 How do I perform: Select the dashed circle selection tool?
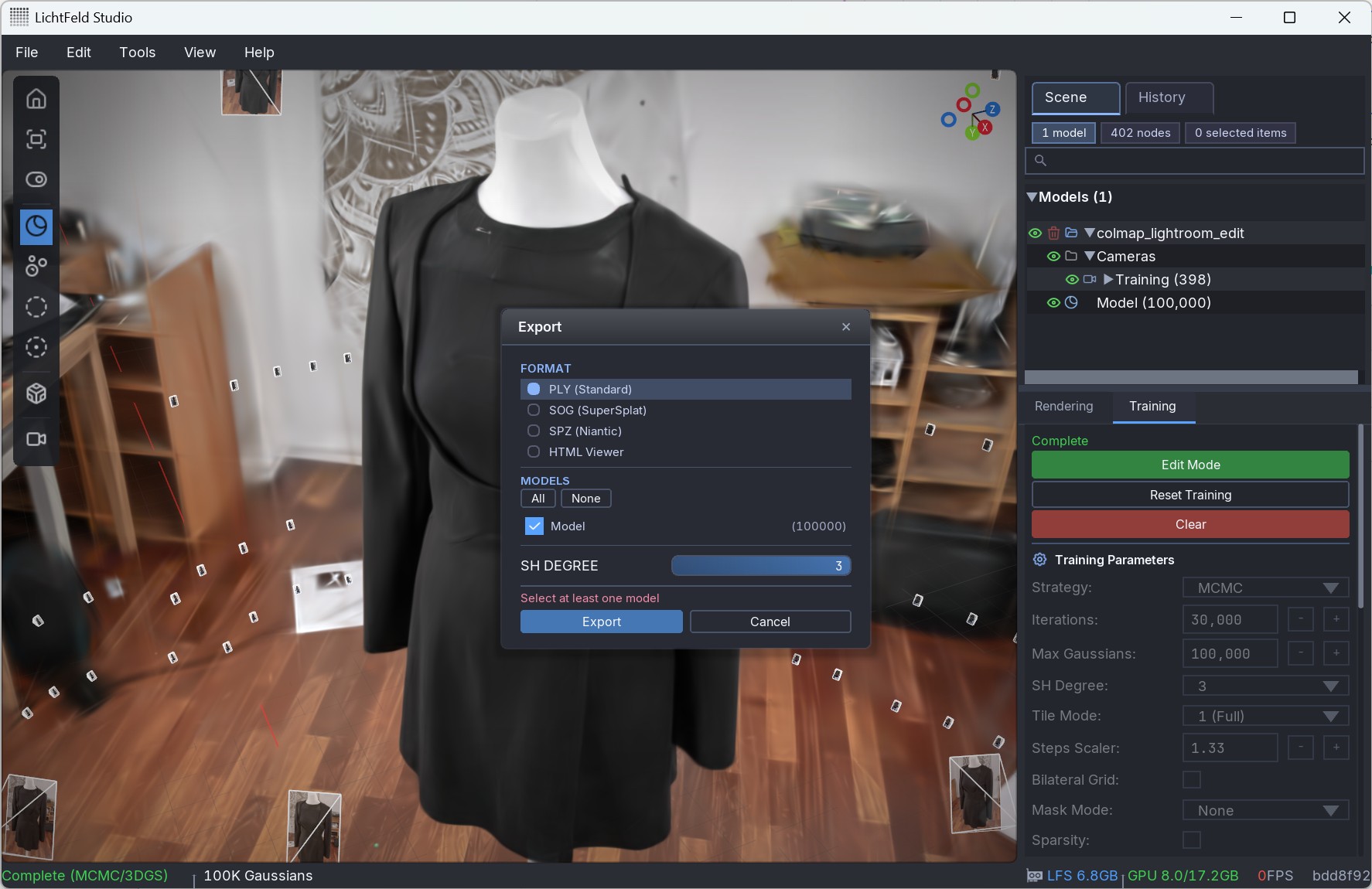36,307
